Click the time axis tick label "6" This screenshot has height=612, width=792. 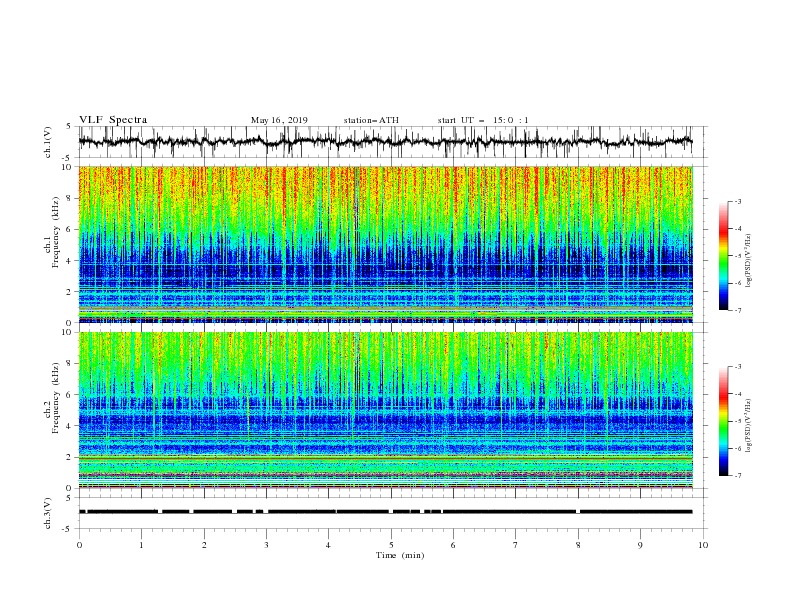(453, 545)
